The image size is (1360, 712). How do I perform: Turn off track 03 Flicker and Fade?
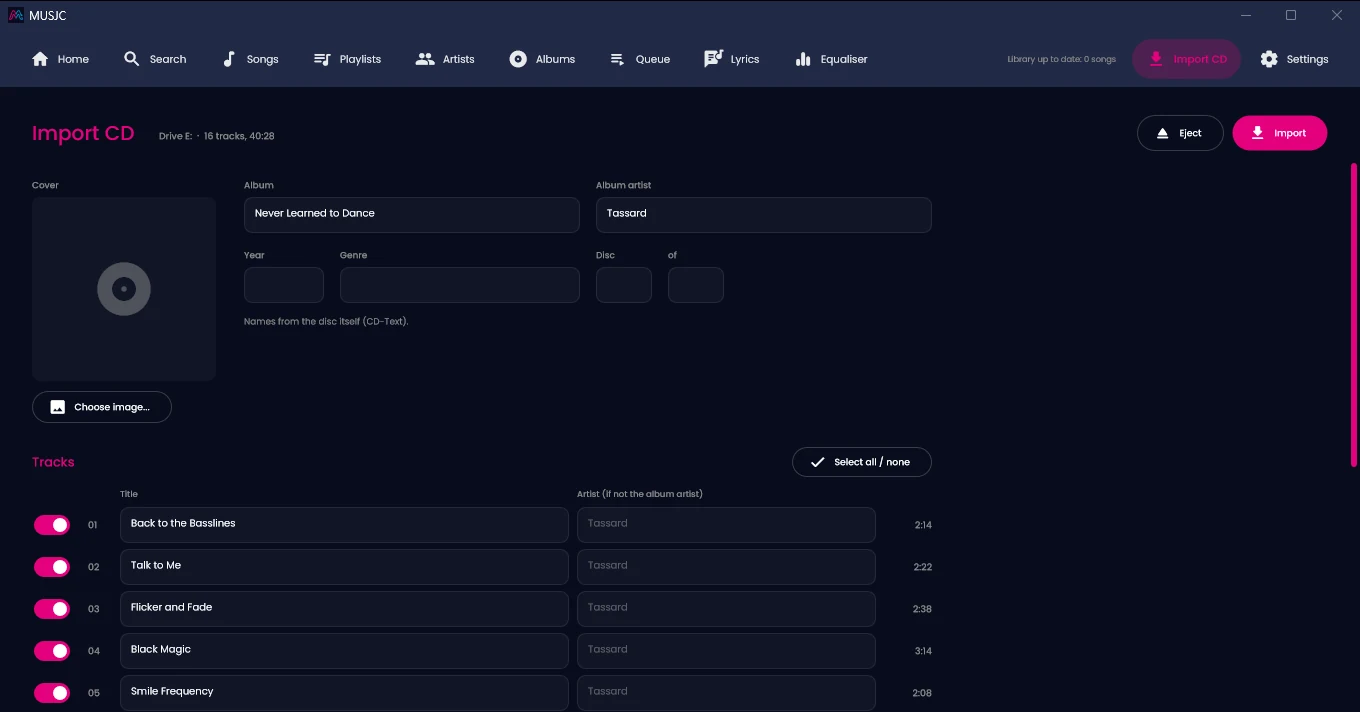52,609
